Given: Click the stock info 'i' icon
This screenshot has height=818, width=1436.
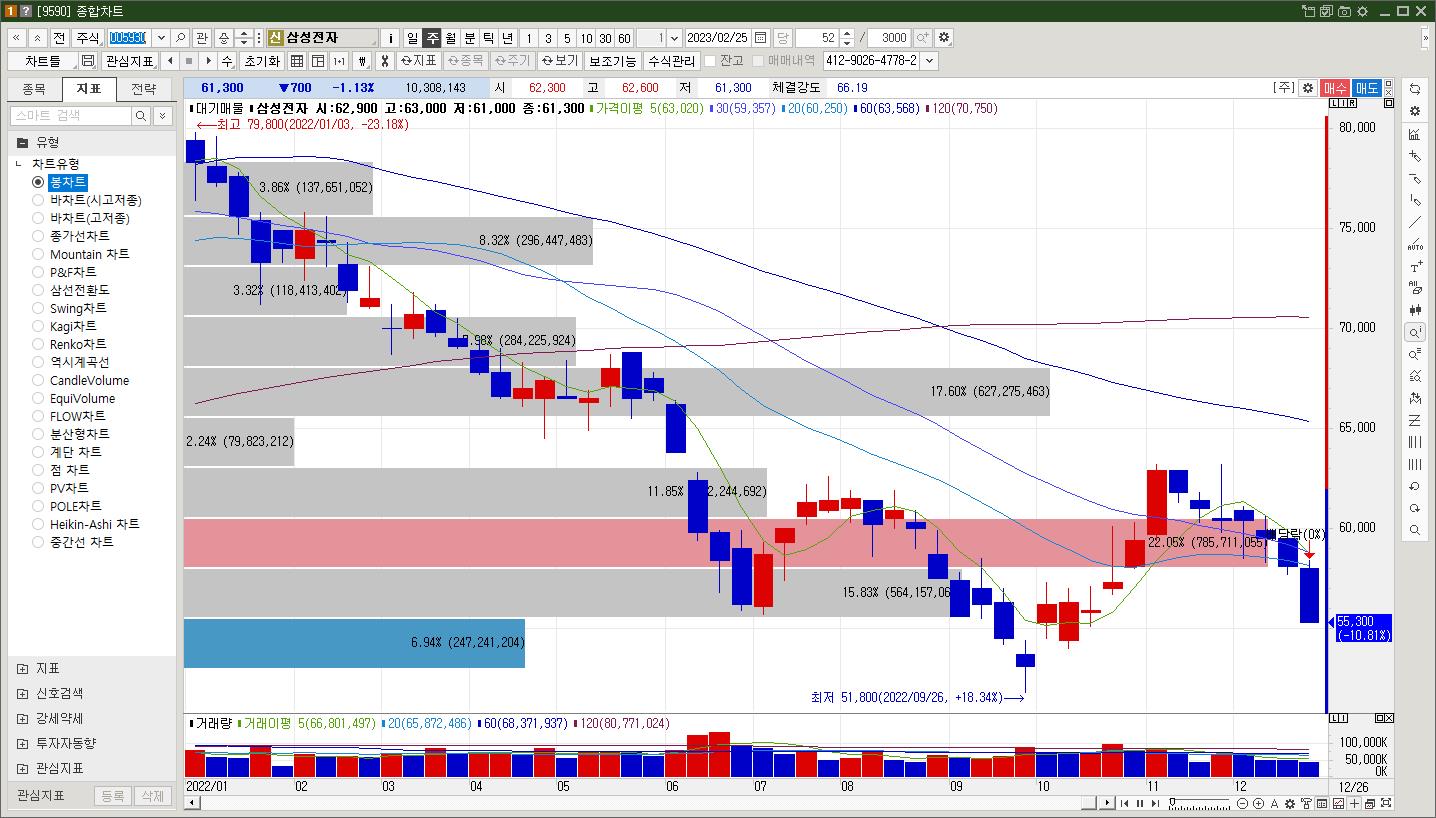Looking at the screenshot, I should pyautogui.click(x=391, y=38).
